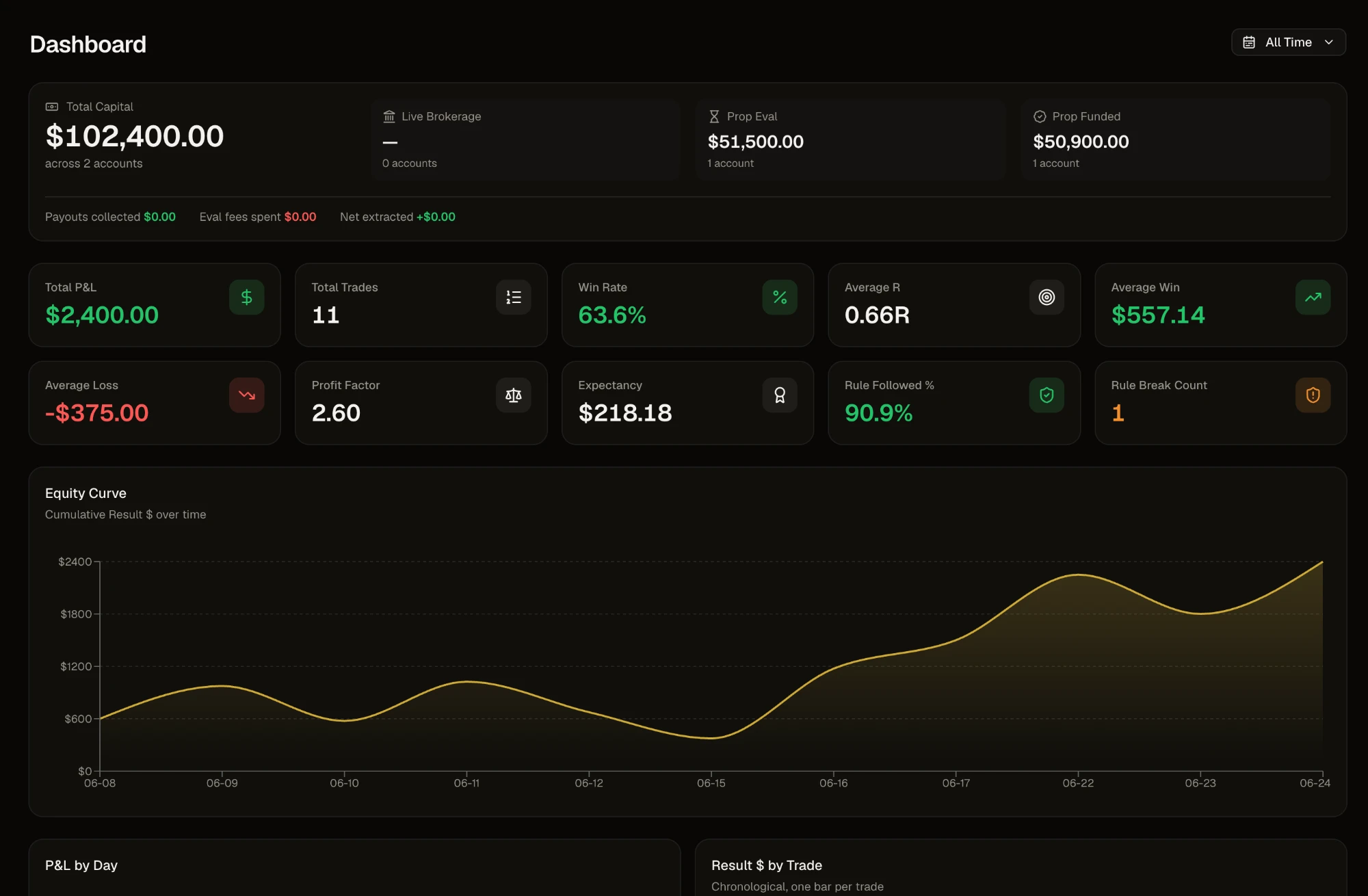Viewport: 1368px width, 896px height.
Task: Click the Total Trades value 11
Action: coord(326,315)
